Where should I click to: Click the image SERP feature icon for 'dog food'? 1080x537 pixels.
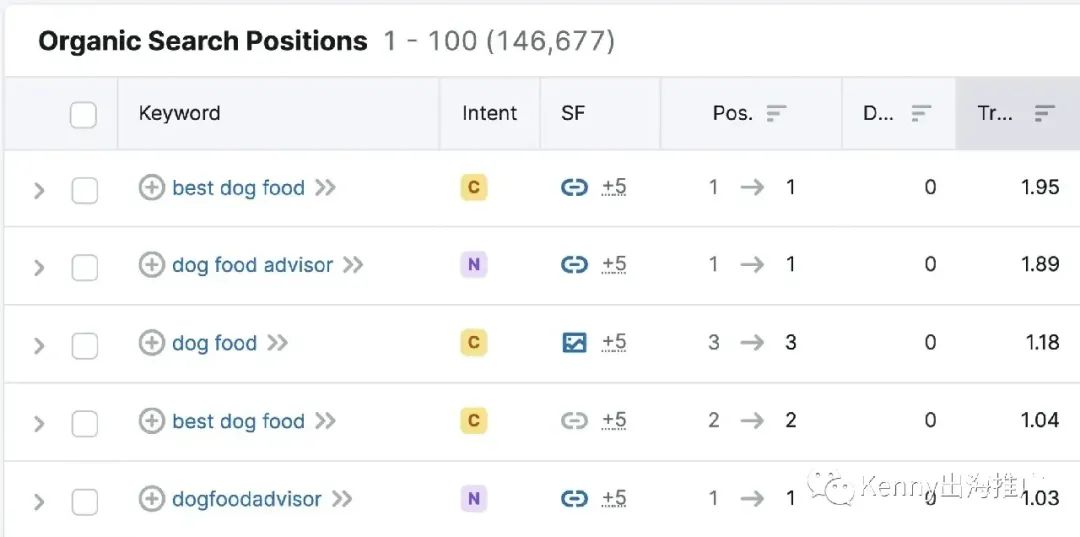[x=574, y=342]
